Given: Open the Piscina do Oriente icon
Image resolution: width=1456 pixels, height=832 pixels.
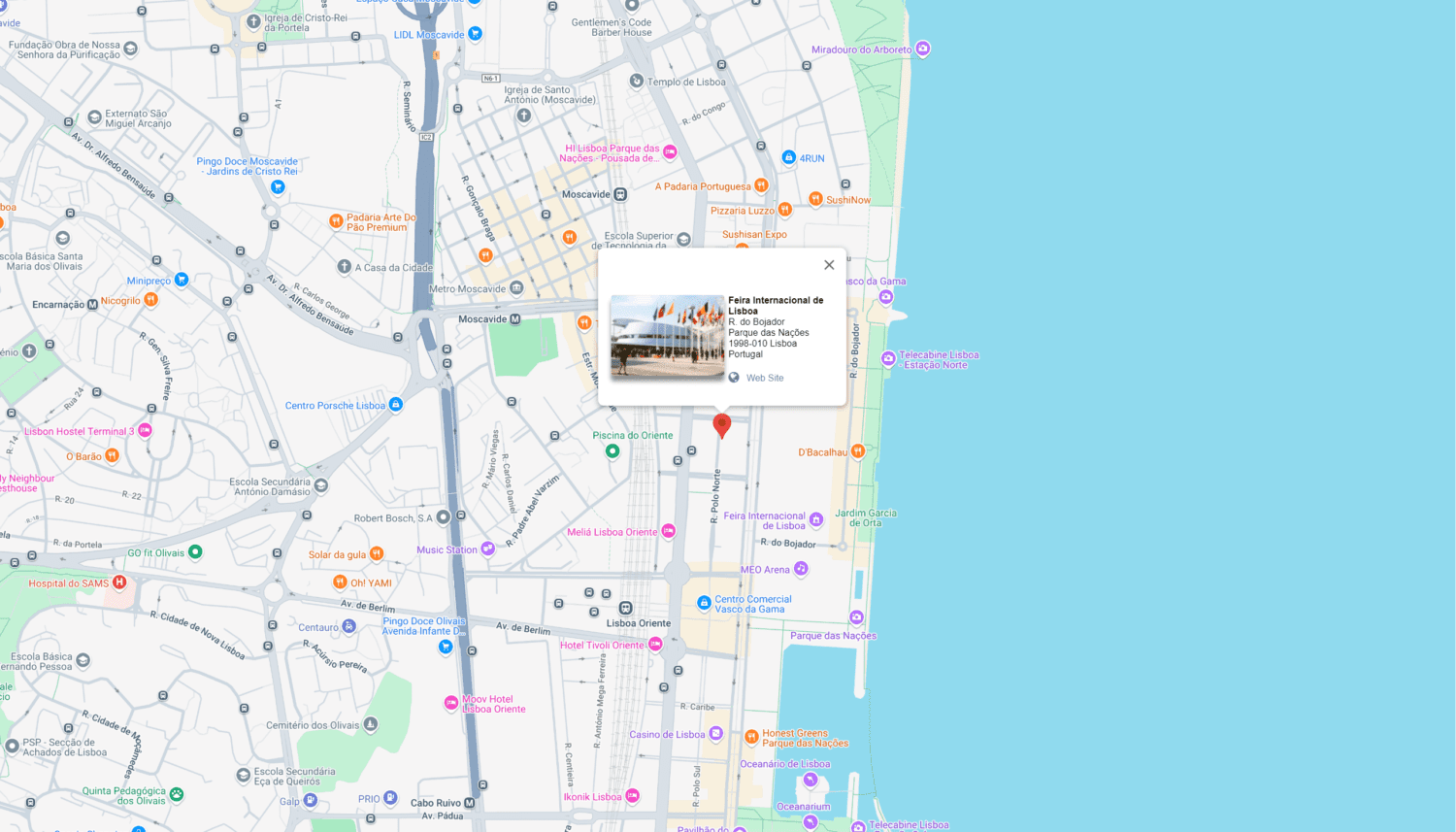Looking at the screenshot, I should 612,450.
